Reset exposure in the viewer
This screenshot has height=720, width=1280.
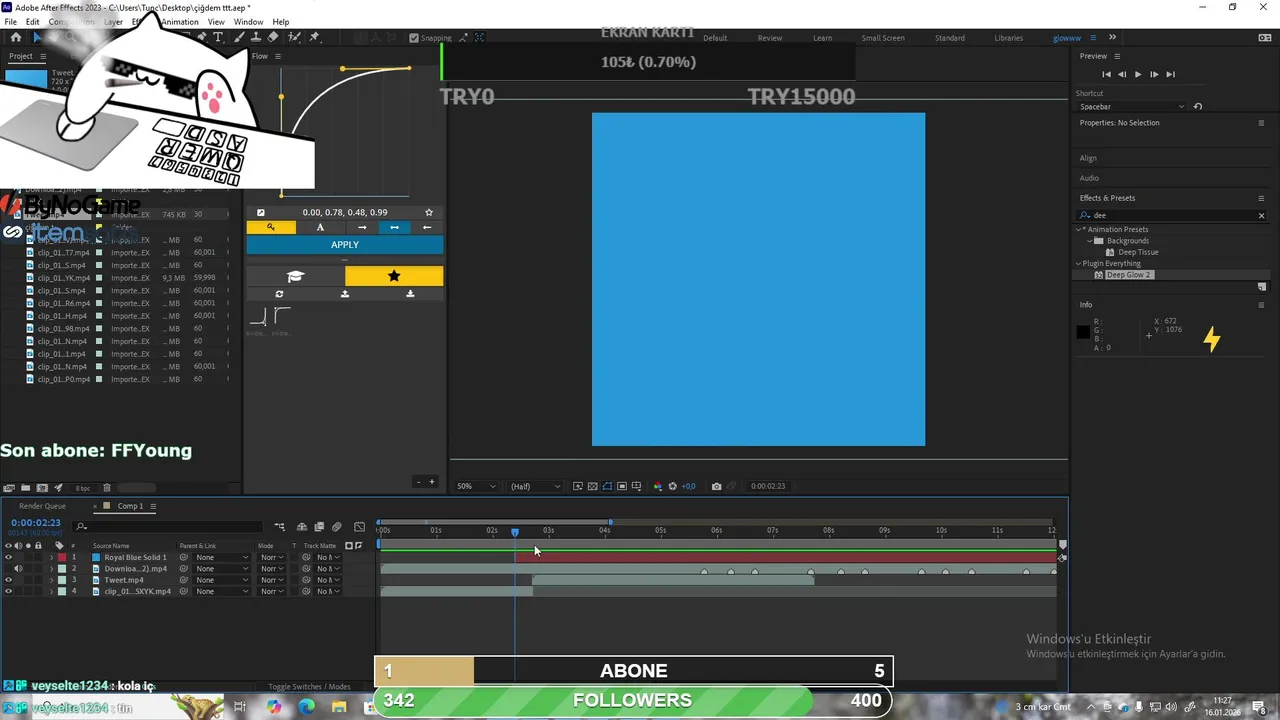point(672,486)
